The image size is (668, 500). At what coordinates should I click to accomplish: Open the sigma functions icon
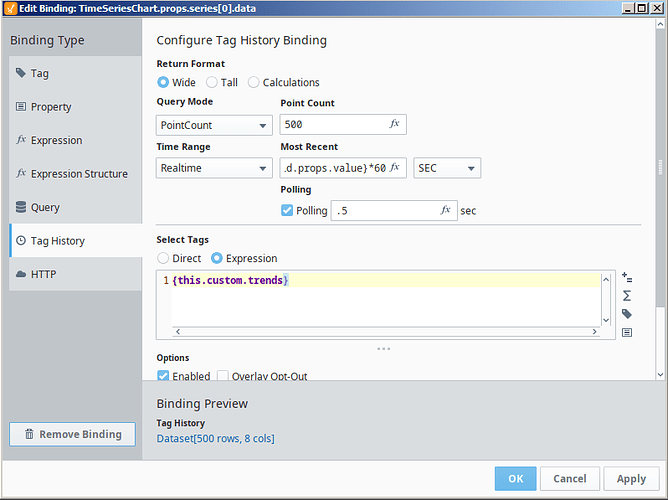point(627,296)
